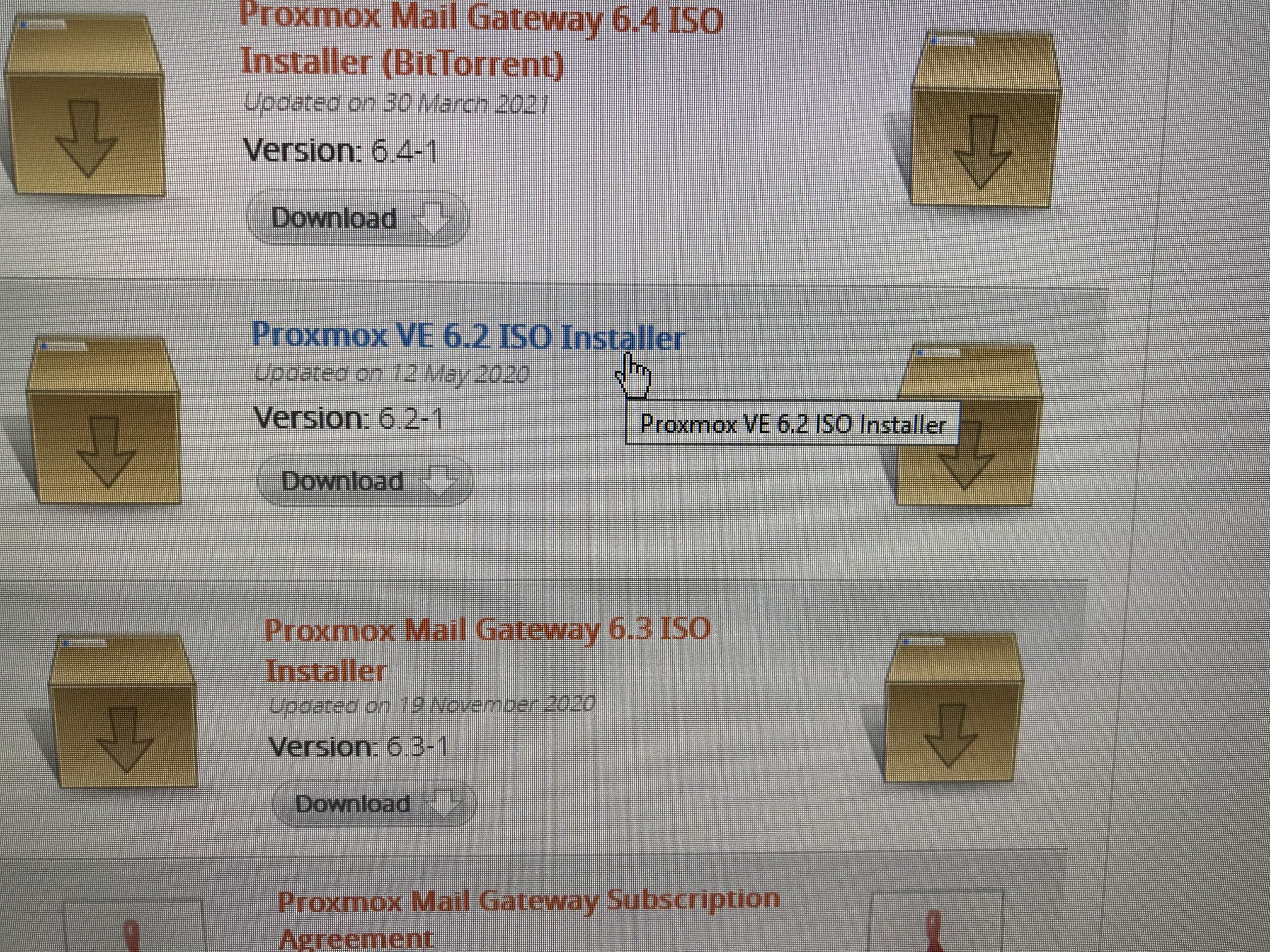The image size is (1270, 952).
Task: Download Proxmox VE 6.2 ISO Installer
Action: click(365, 481)
